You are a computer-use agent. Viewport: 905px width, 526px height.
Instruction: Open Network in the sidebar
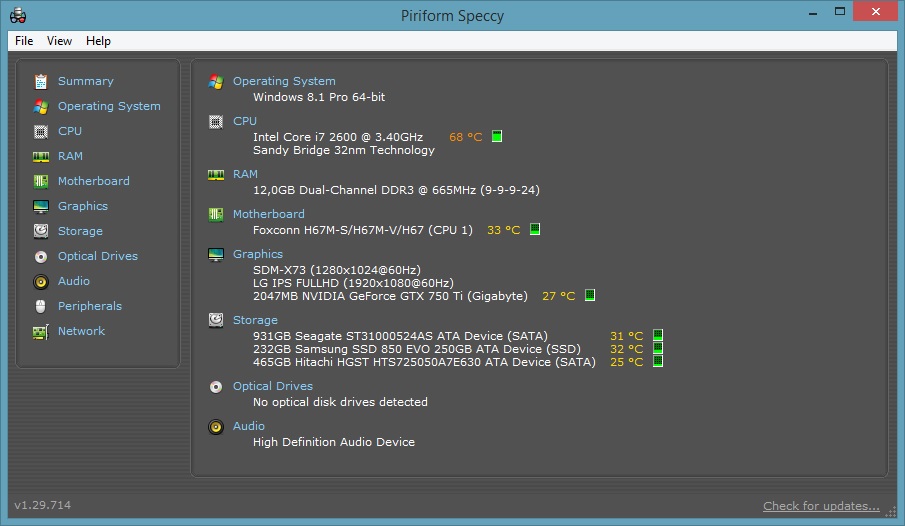tap(81, 331)
